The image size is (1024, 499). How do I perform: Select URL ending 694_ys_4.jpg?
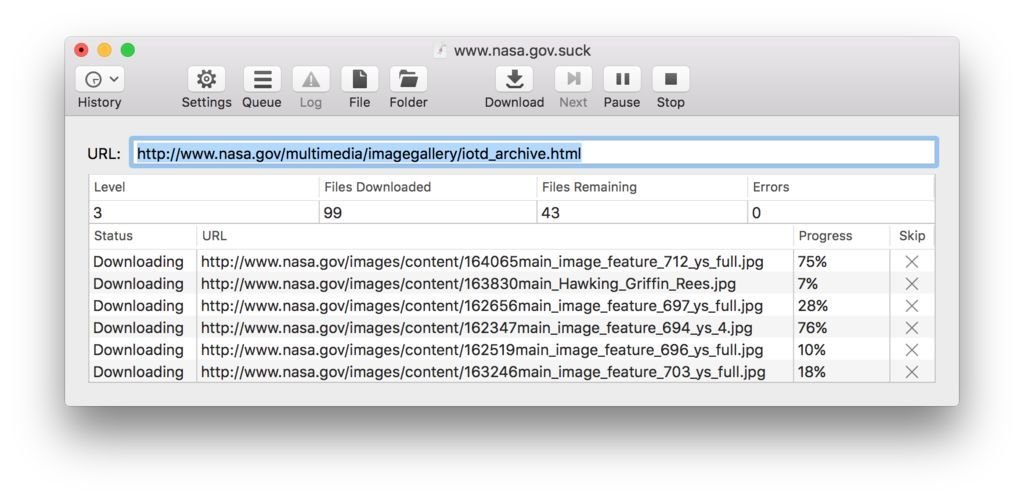point(477,328)
